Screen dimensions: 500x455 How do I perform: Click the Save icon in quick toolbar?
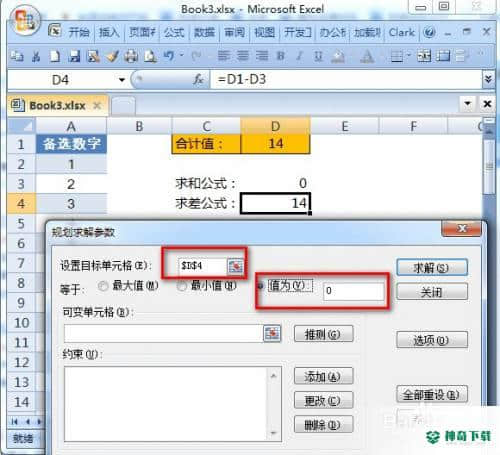(x=74, y=56)
